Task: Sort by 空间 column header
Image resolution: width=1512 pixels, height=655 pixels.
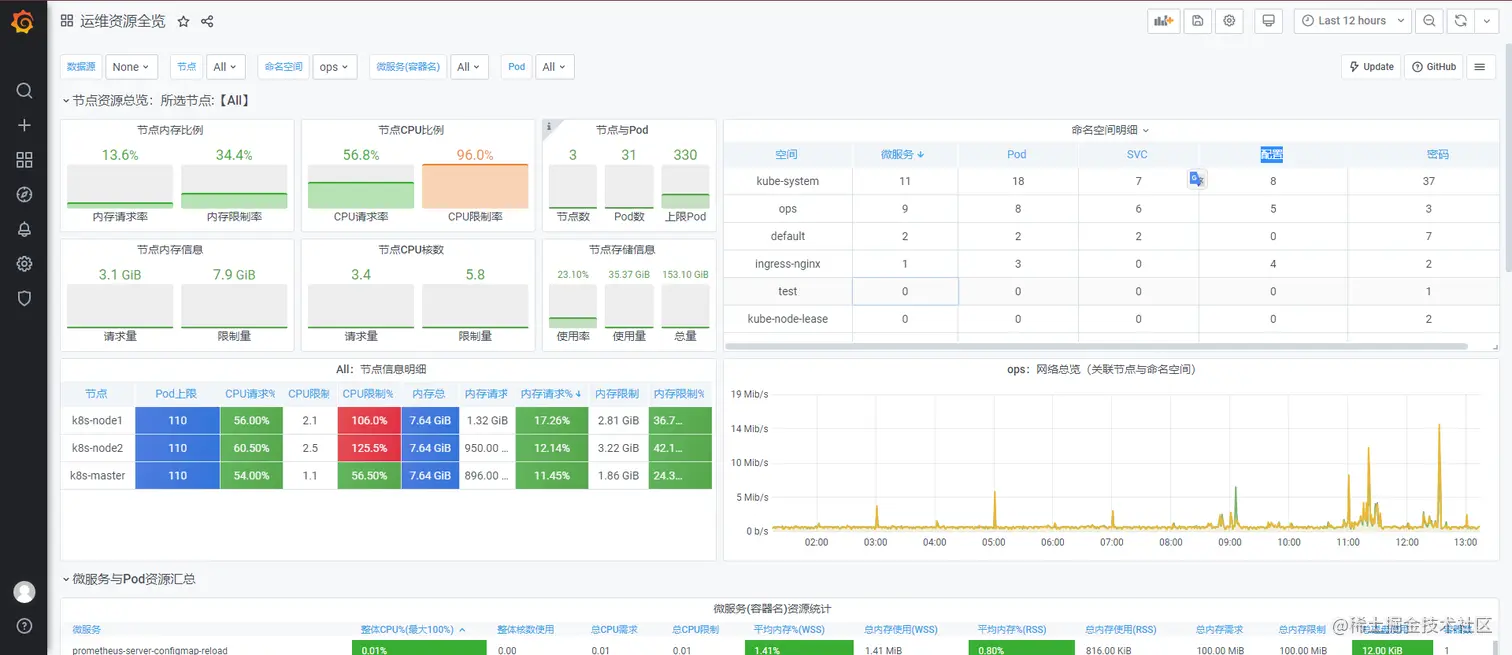Action: [787, 155]
